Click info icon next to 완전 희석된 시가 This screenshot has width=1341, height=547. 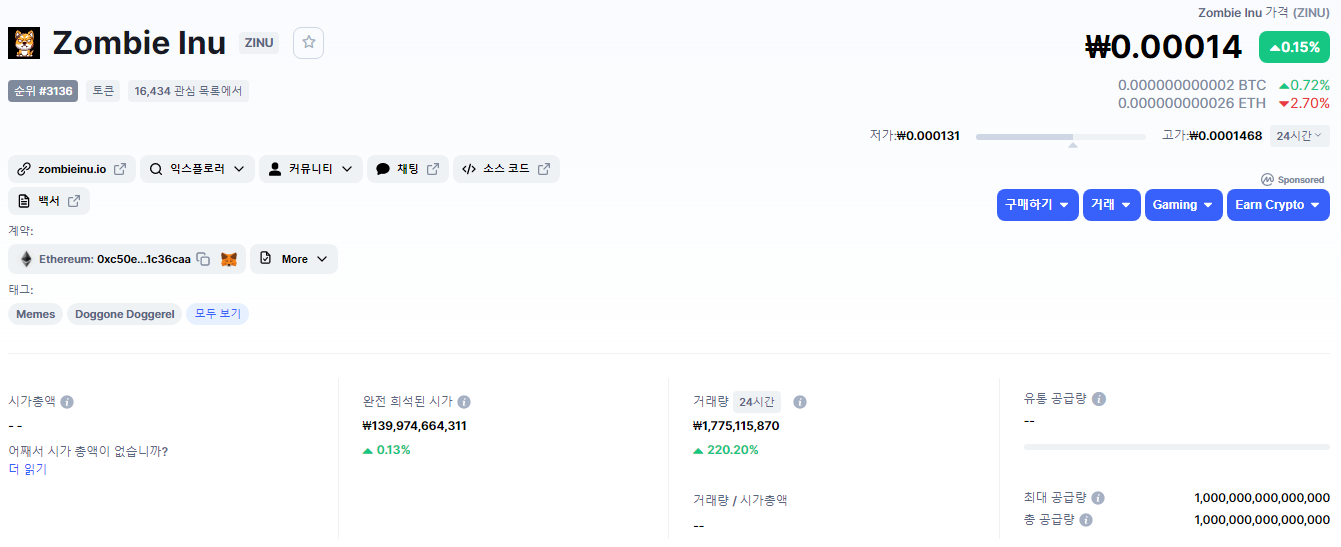464,402
